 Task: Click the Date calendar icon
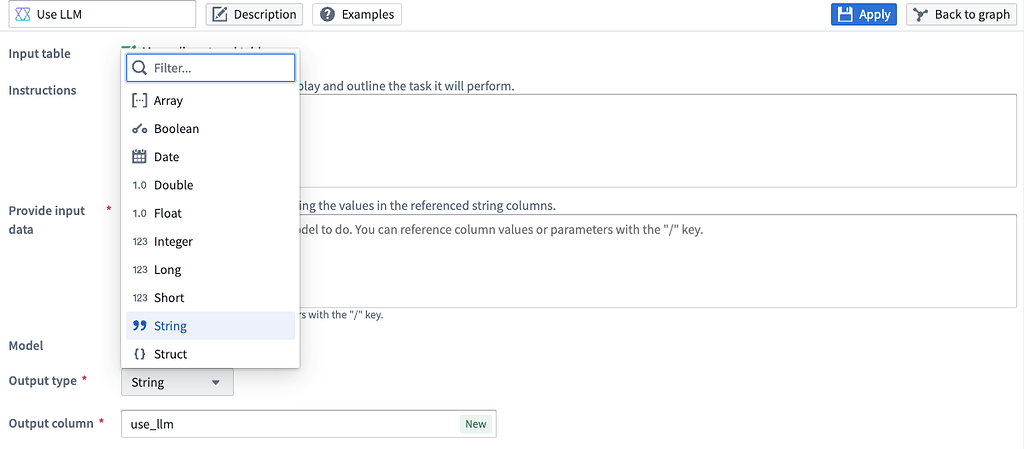[x=140, y=157]
